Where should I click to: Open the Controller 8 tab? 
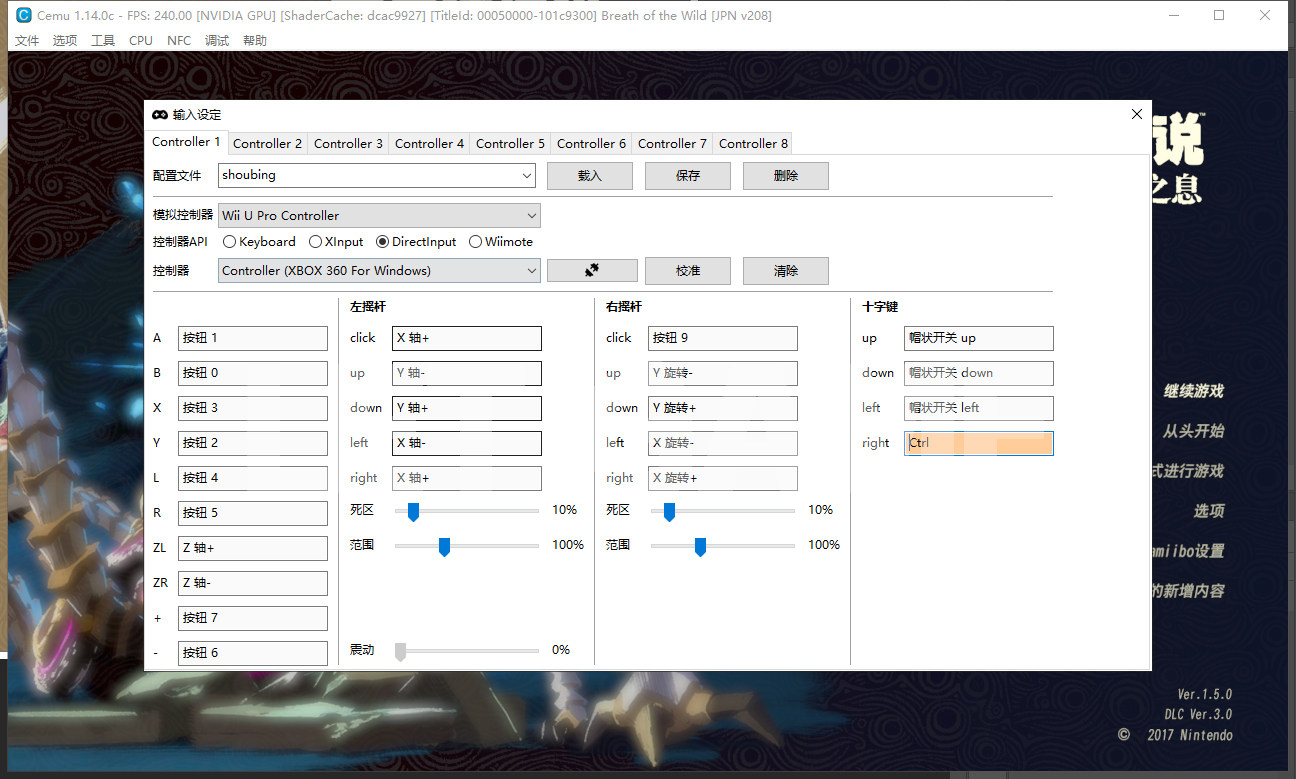point(753,144)
